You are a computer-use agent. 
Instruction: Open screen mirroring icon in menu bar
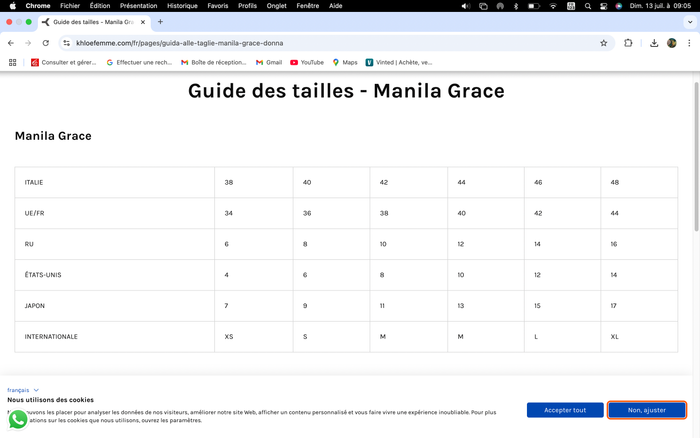click(x=483, y=6)
